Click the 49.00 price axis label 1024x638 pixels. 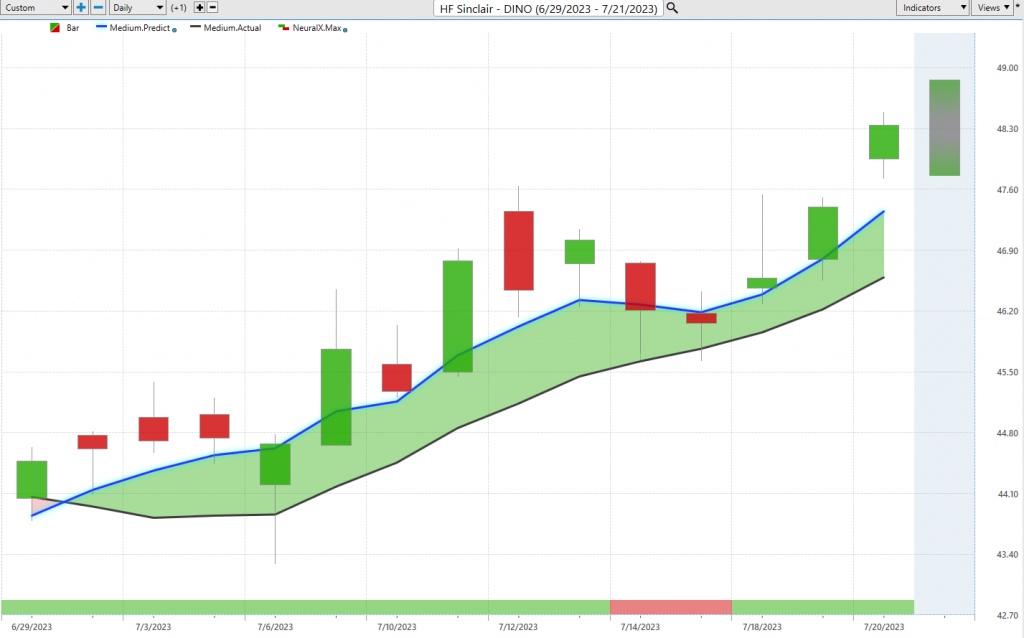click(1007, 68)
